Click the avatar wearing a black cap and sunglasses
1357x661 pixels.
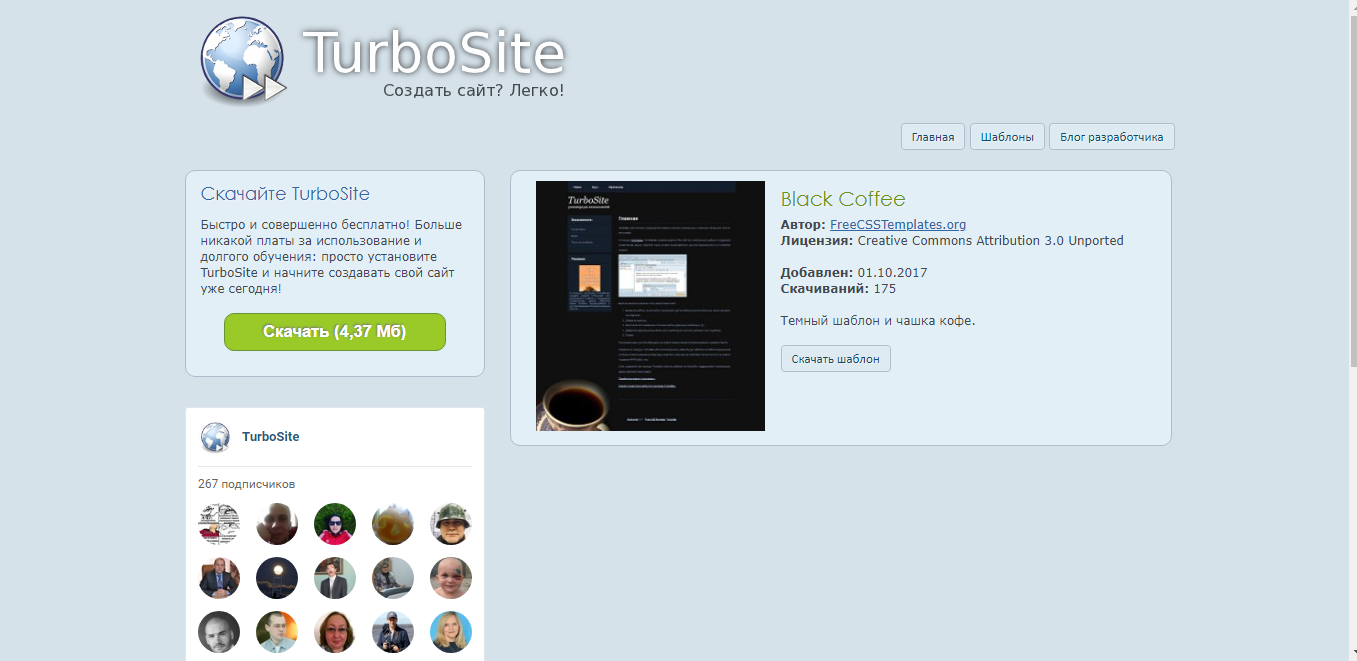coord(392,632)
